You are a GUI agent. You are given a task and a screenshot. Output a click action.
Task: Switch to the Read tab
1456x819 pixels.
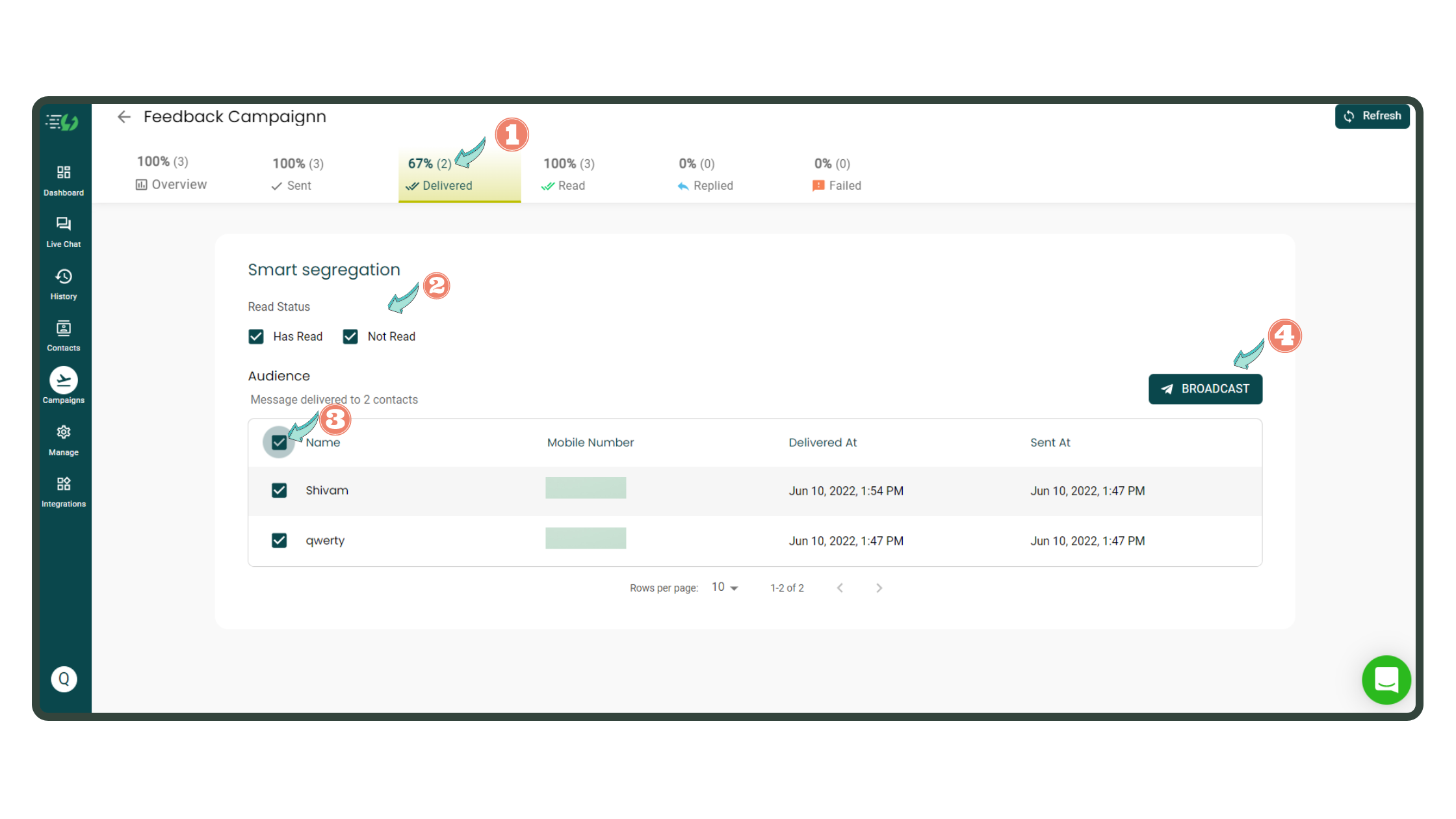click(569, 175)
